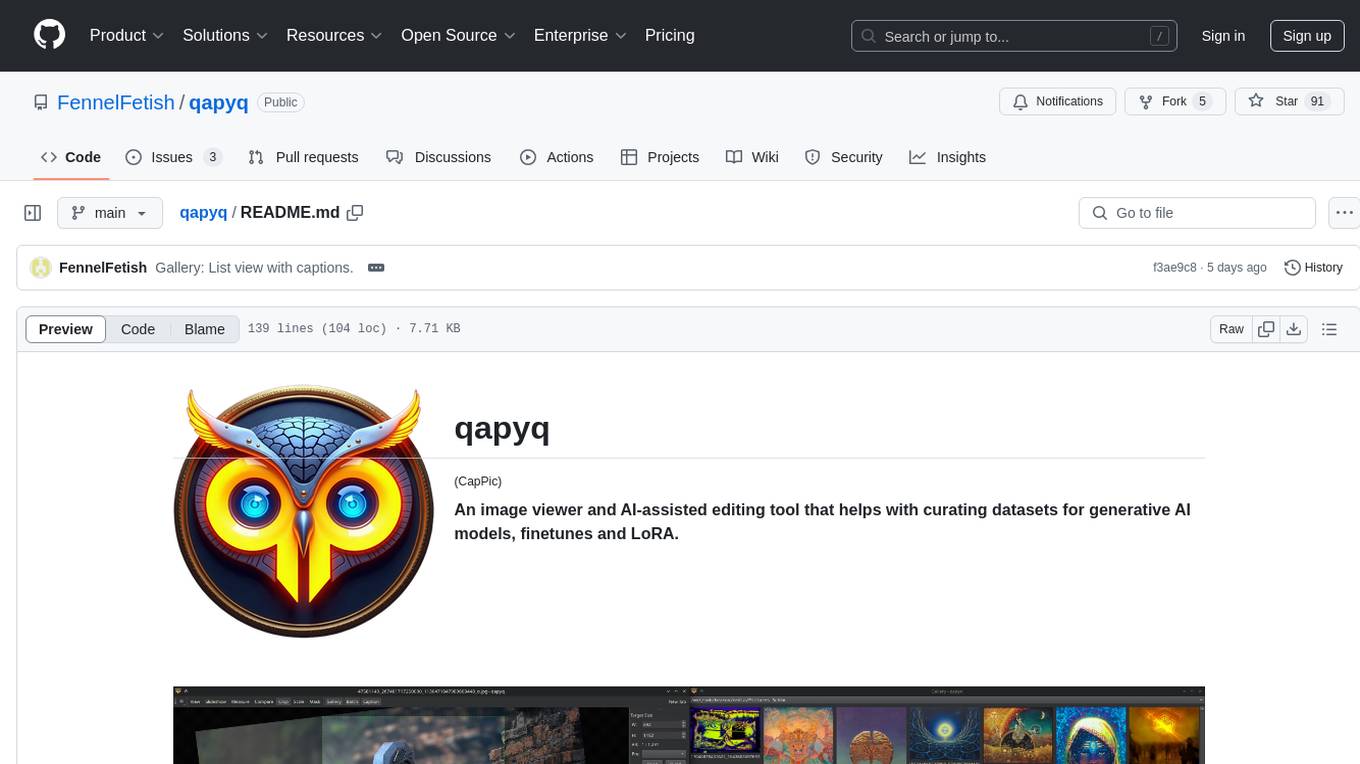The width and height of the screenshot is (1360, 764).
Task: Select the Preview view
Action: (x=66, y=329)
